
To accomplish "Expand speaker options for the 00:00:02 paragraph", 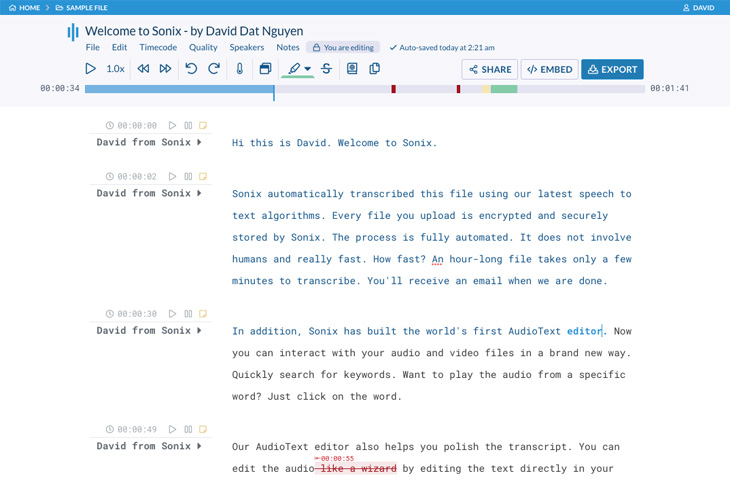I will coord(199,193).
